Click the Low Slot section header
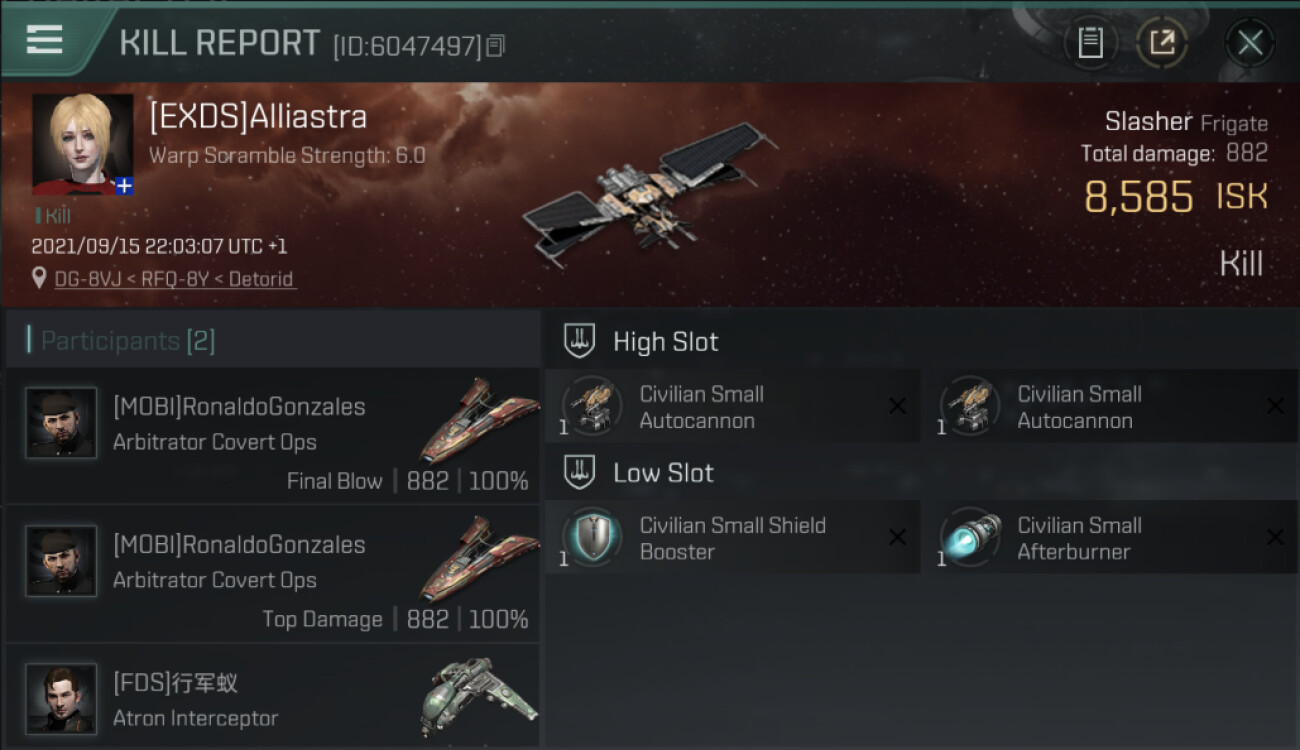This screenshot has width=1300, height=750. [x=663, y=473]
